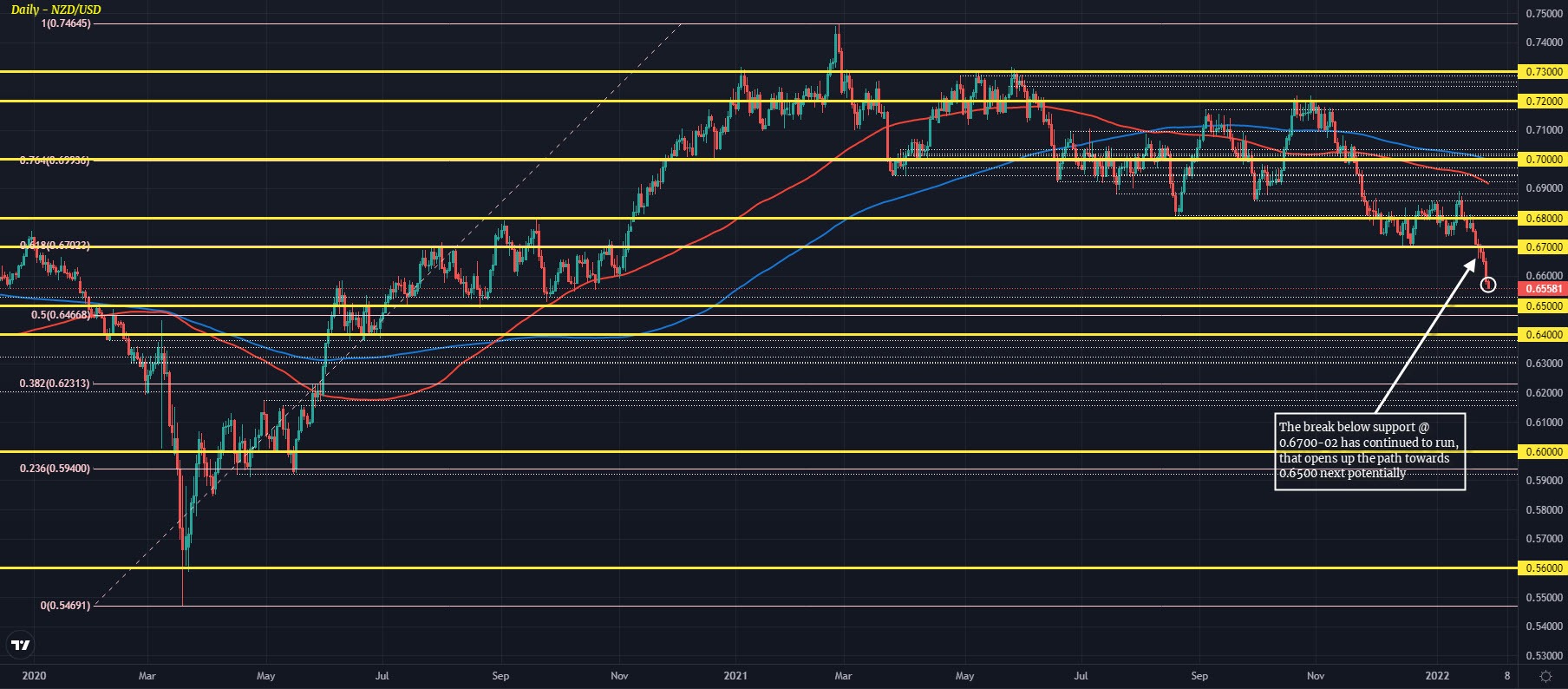The image size is (1568, 689).
Task: Click the 2020 date label on time axis
Action: pos(34,675)
